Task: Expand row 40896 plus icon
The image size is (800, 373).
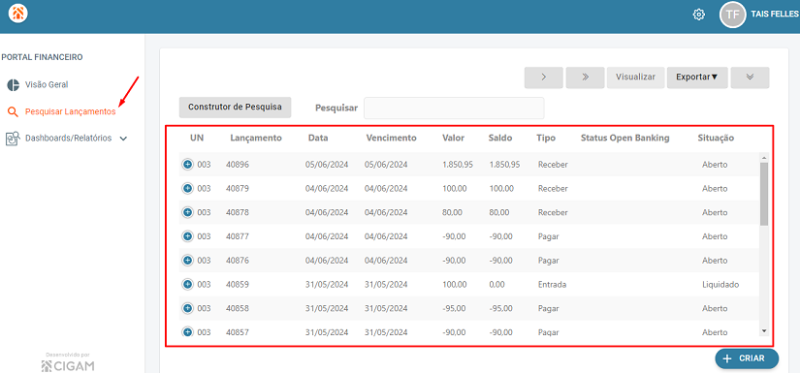Action: coord(187,164)
